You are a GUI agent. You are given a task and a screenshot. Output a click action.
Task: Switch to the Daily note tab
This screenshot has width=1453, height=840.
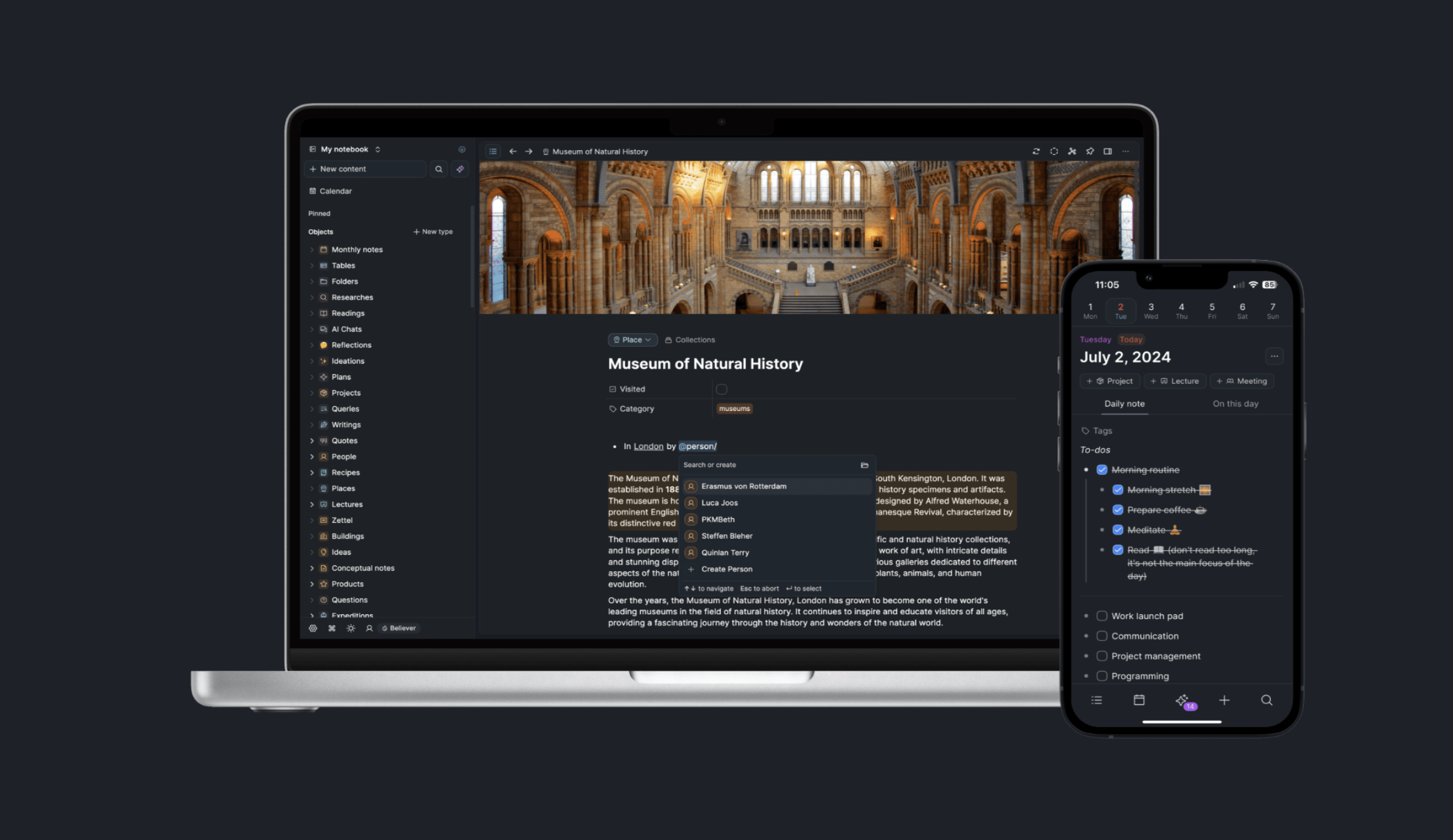click(x=1124, y=403)
